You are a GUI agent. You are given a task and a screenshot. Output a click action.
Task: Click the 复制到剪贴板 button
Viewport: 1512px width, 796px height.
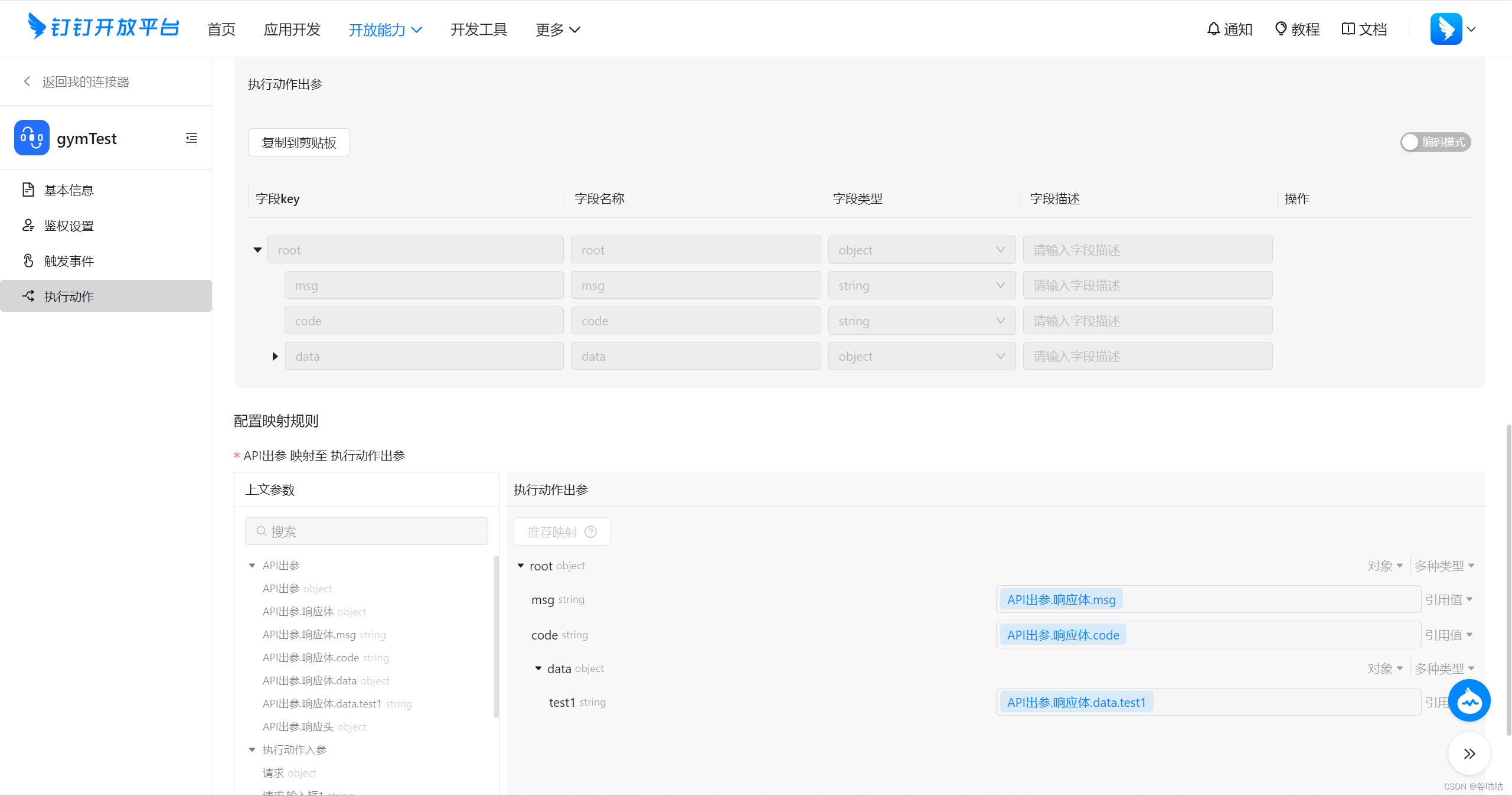point(299,142)
